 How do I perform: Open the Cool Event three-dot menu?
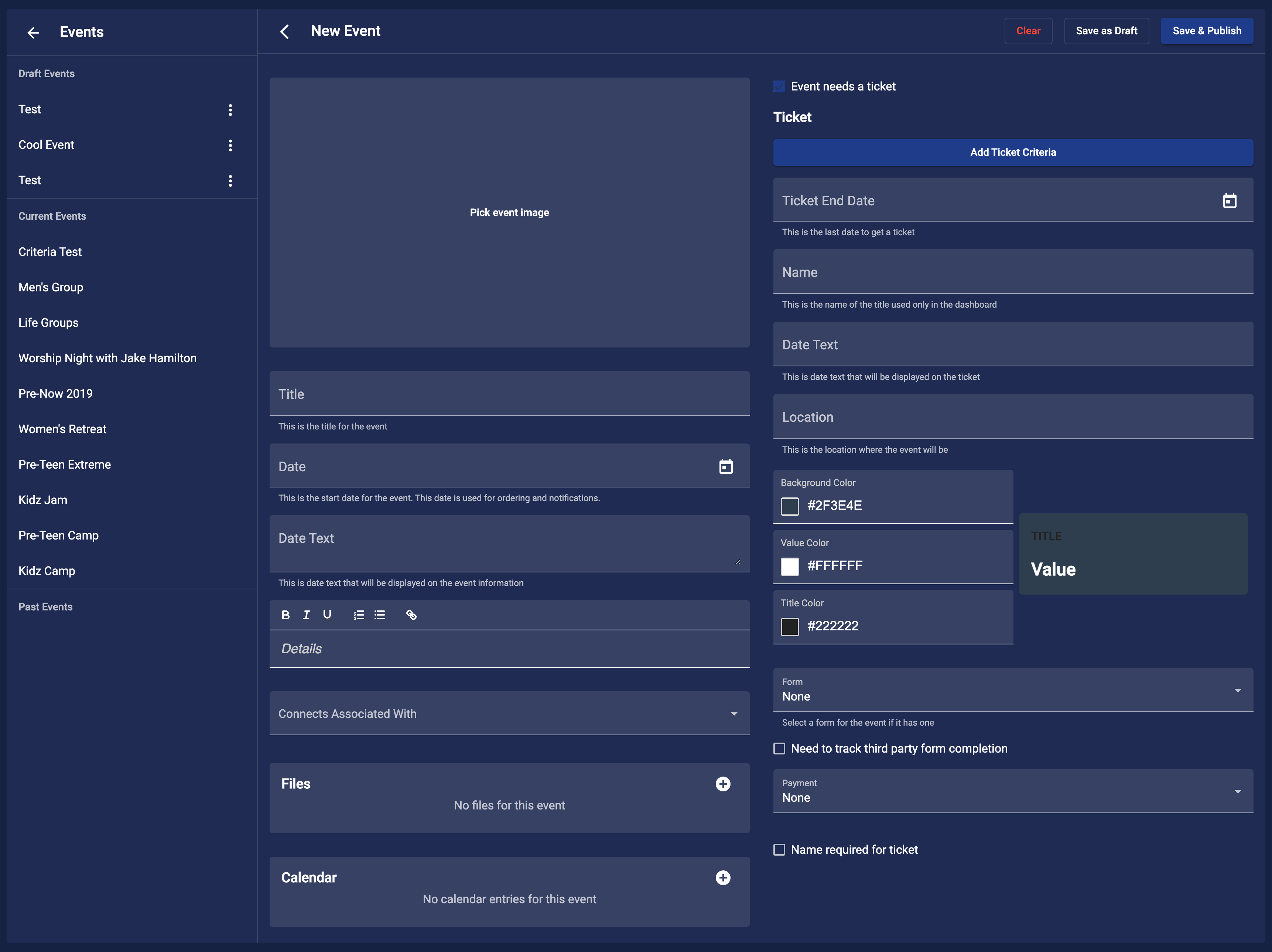point(230,145)
